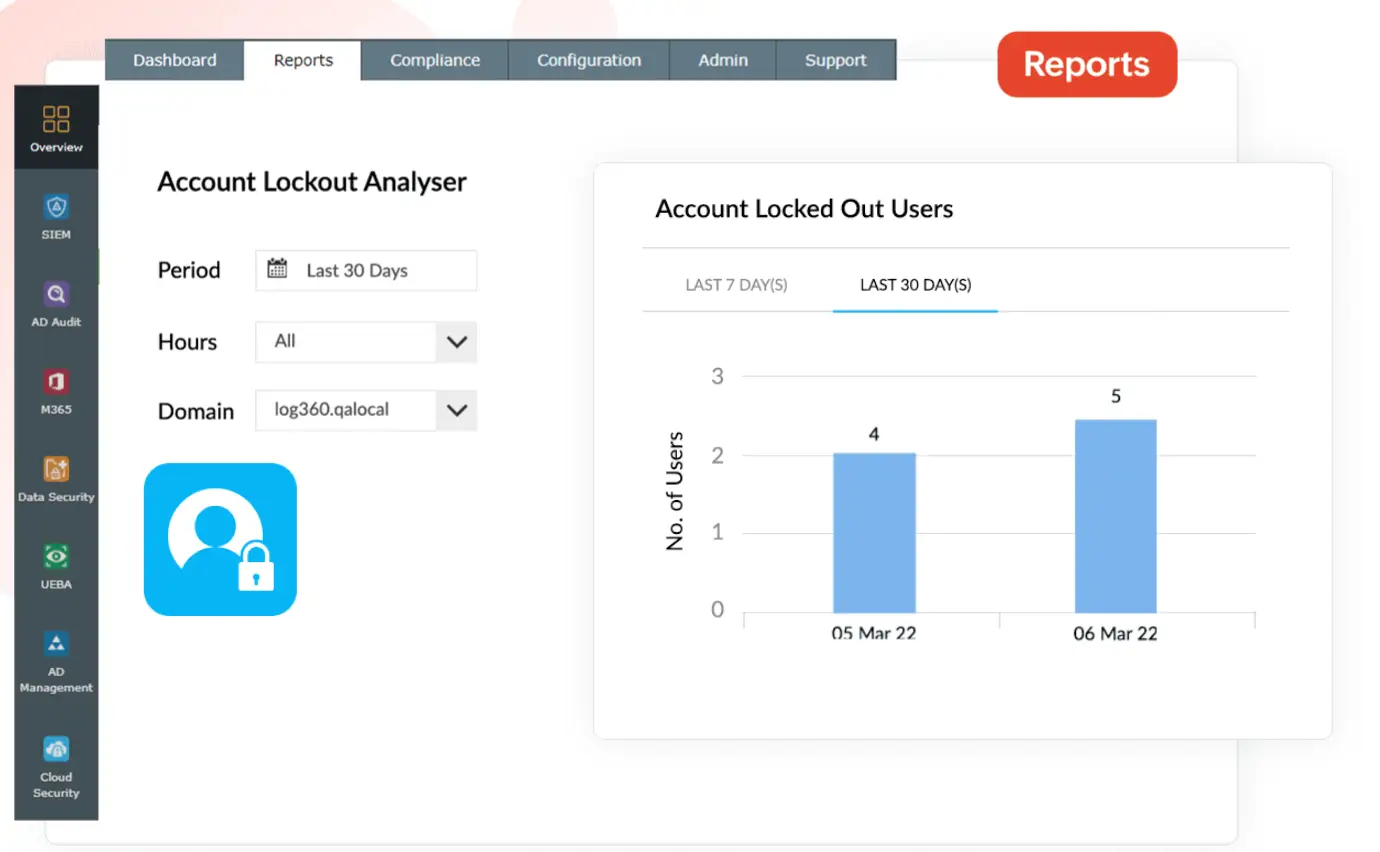Image resolution: width=1380 pixels, height=852 pixels.
Task: Open the Overview sidebar icon
Action: (56, 120)
